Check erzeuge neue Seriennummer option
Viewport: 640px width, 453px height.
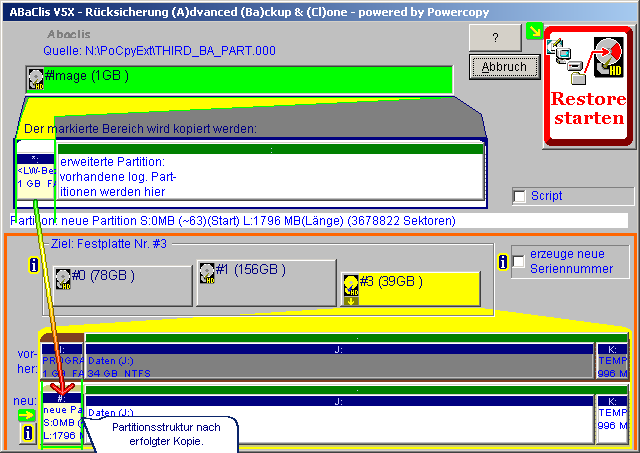[x=519, y=261]
